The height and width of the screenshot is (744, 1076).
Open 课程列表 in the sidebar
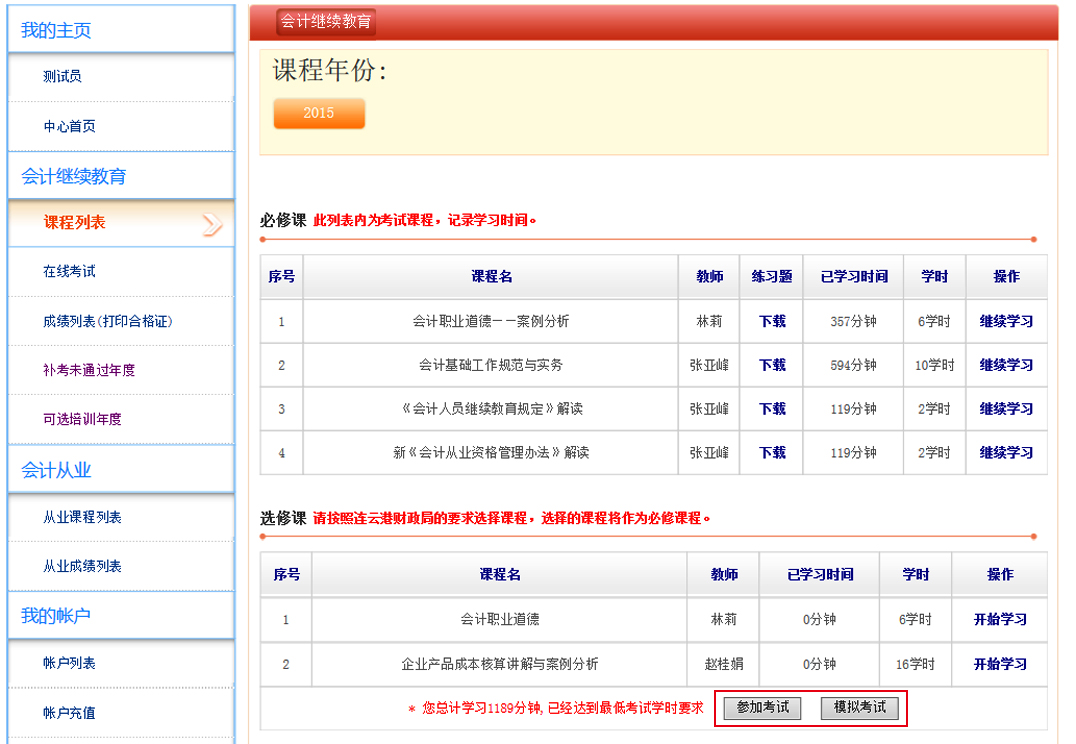[x=74, y=223]
